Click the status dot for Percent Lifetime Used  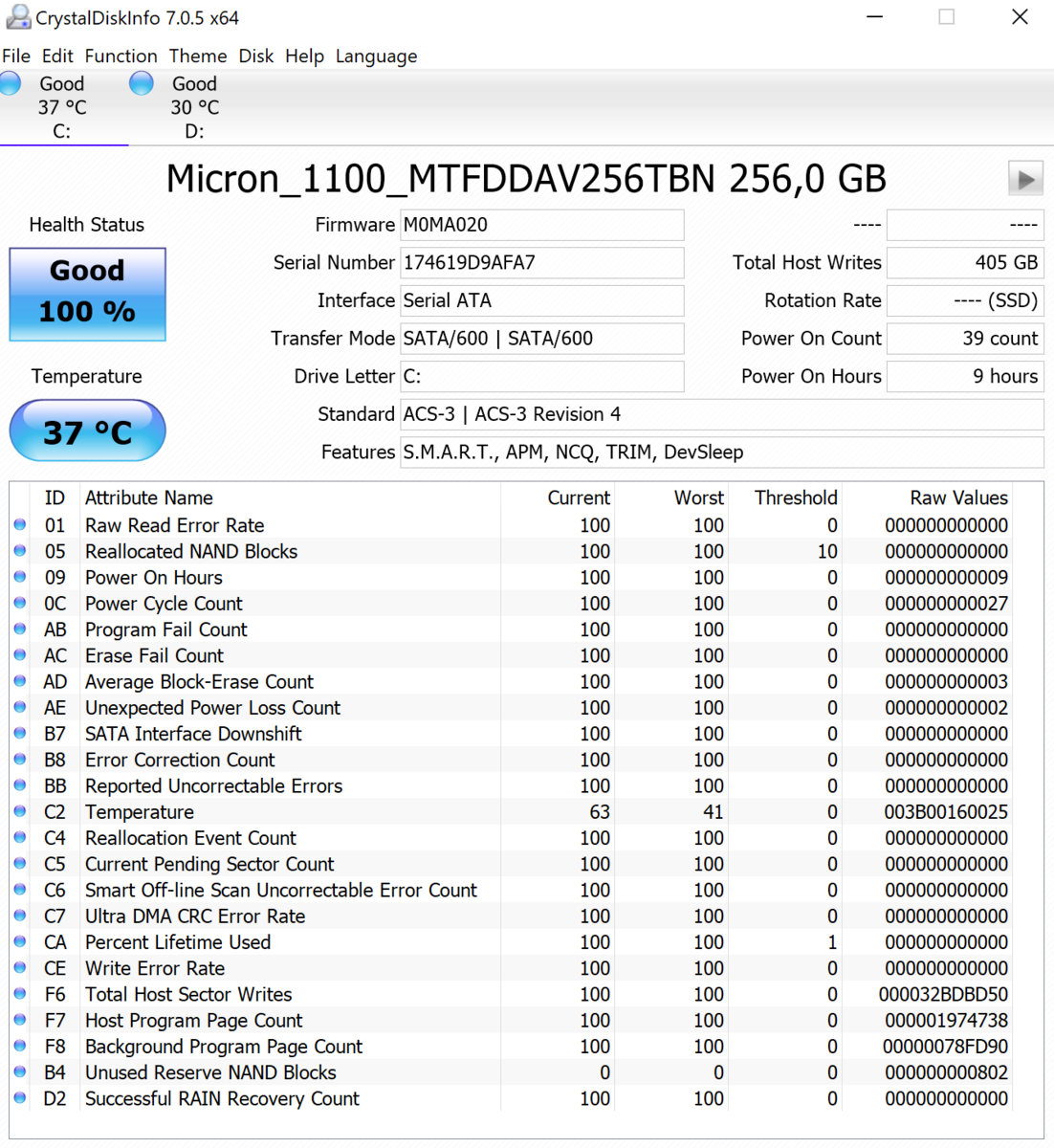tap(20, 941)
